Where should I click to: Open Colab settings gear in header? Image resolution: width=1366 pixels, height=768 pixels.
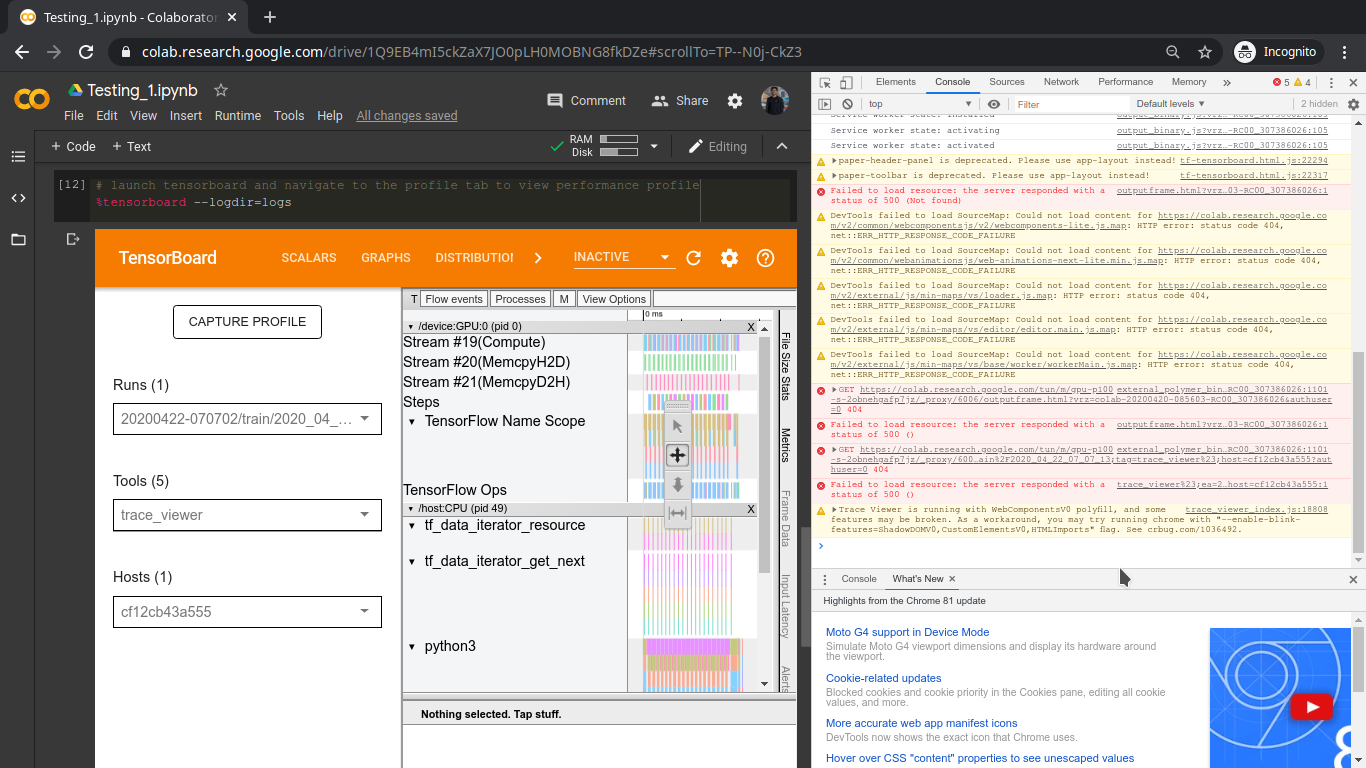tap(735, 101)
